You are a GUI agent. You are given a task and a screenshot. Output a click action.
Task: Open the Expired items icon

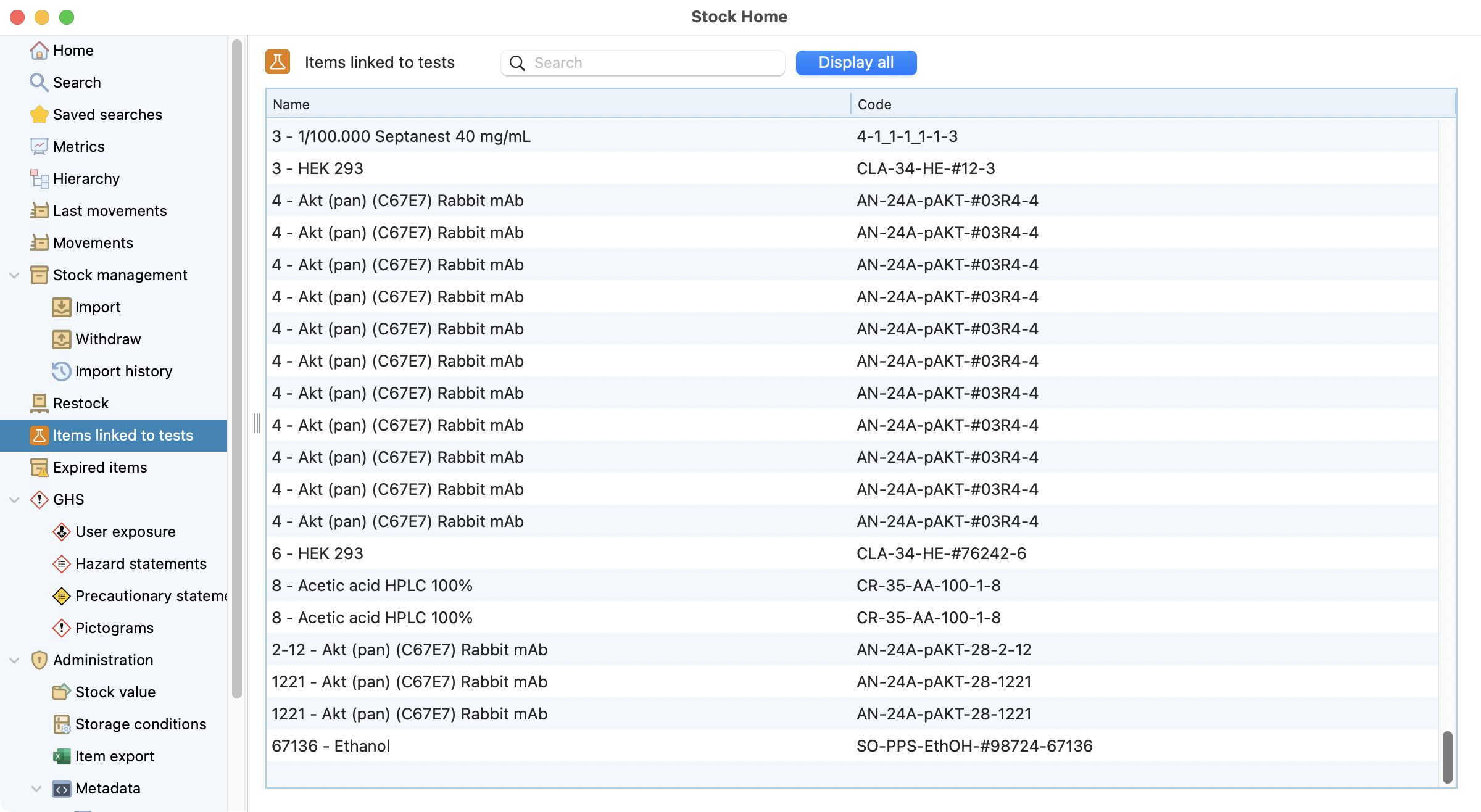pos(39,468)
